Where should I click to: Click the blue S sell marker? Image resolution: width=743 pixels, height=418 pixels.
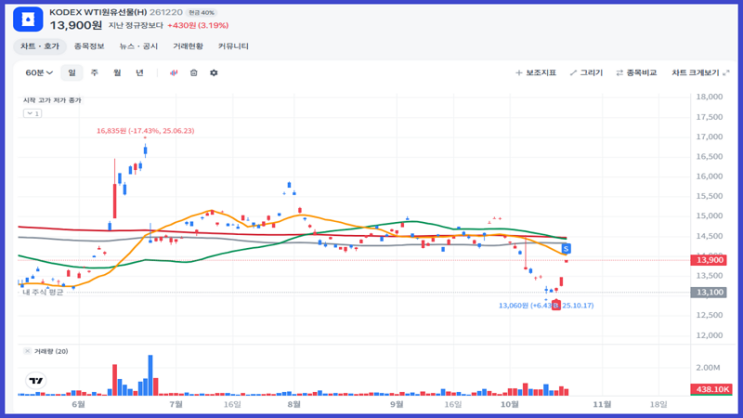tap(566, 248)
